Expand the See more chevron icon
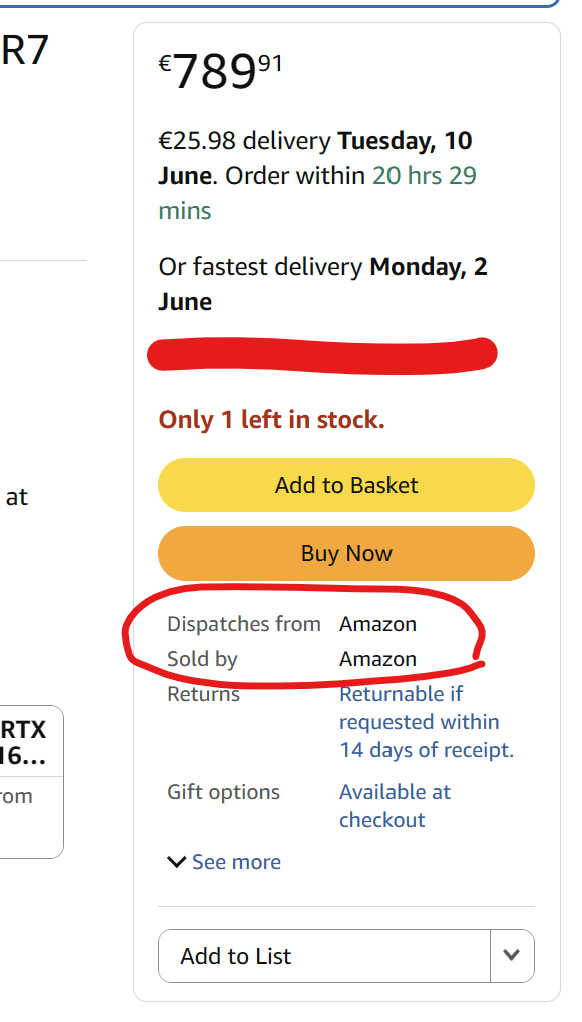Screen dimensions: 582x1022 pos(177,862)
